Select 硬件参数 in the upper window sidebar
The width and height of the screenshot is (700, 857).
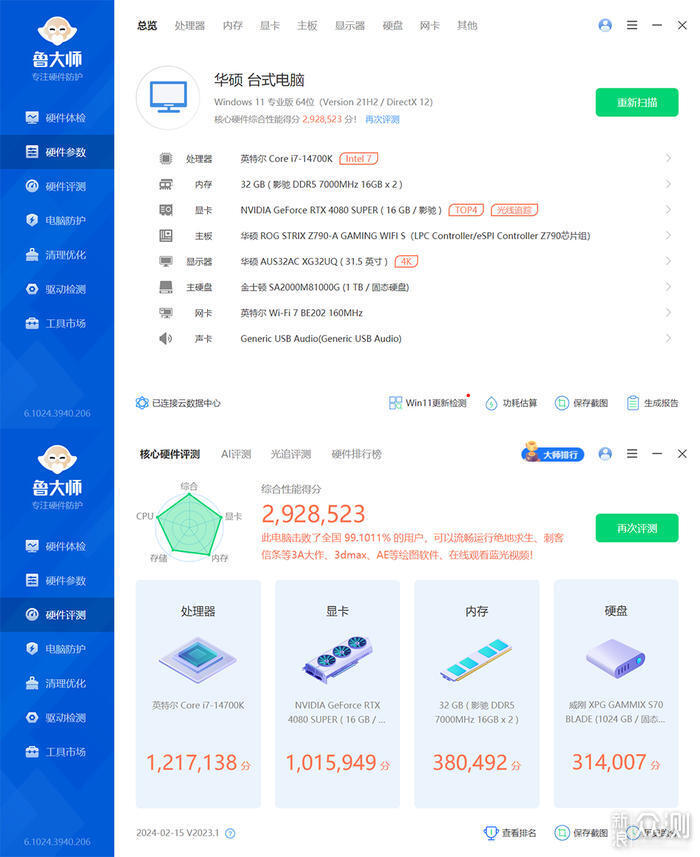pyautogui.click(x=57, y=152)
